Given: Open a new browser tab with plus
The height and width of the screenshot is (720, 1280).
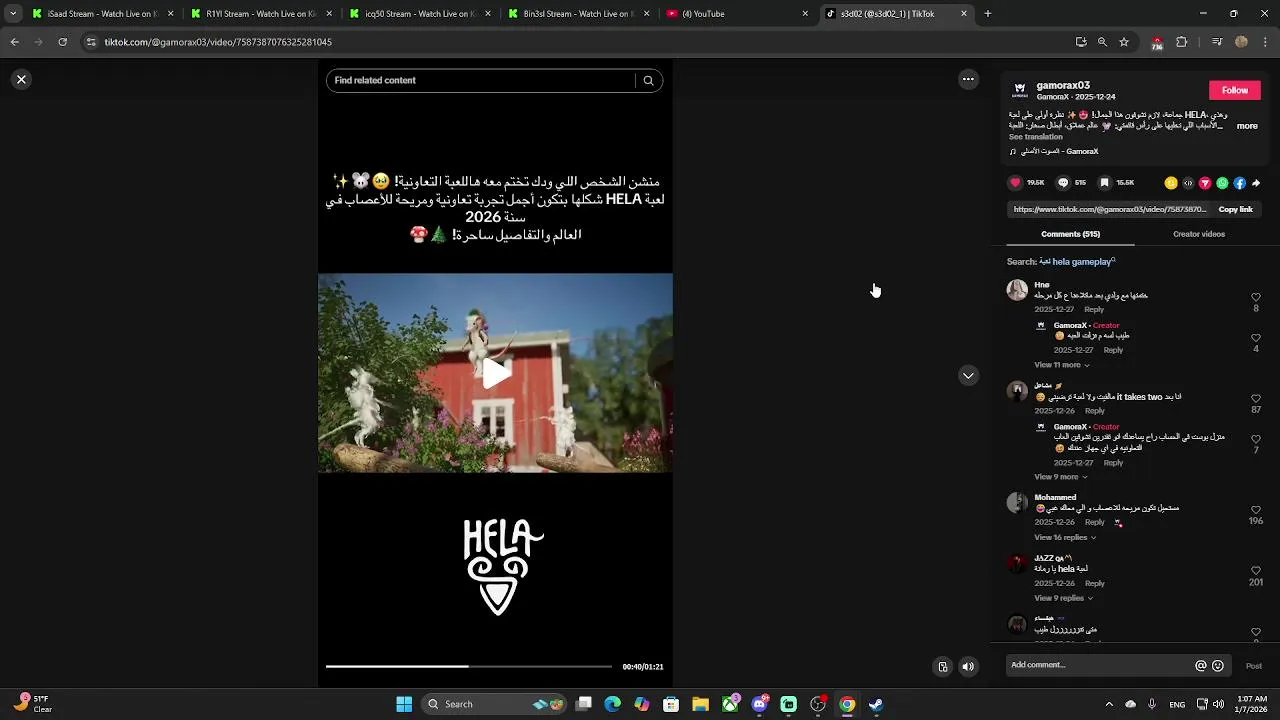Looking at the screenshot, I should tap(988, 14).
